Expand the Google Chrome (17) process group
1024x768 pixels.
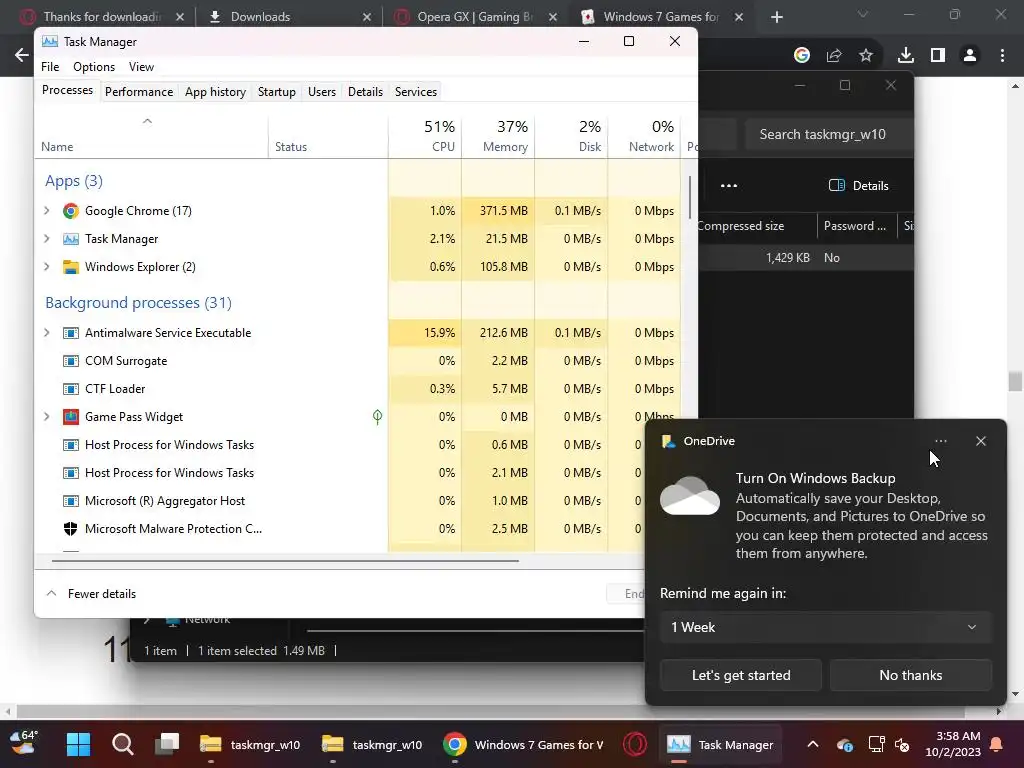[46, 211]
